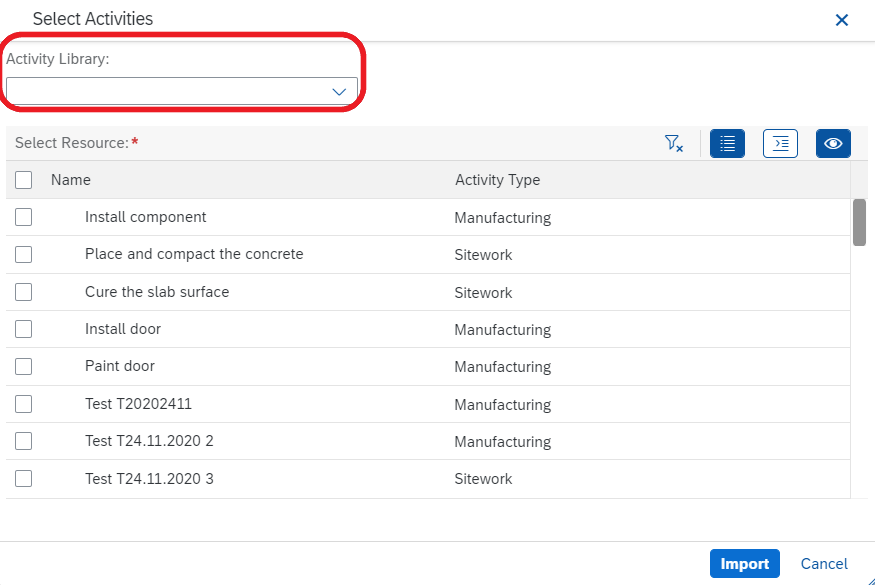Select the Paint door checkbox
The width and height of the screenshot is (875, 585).
click(23, 367)
